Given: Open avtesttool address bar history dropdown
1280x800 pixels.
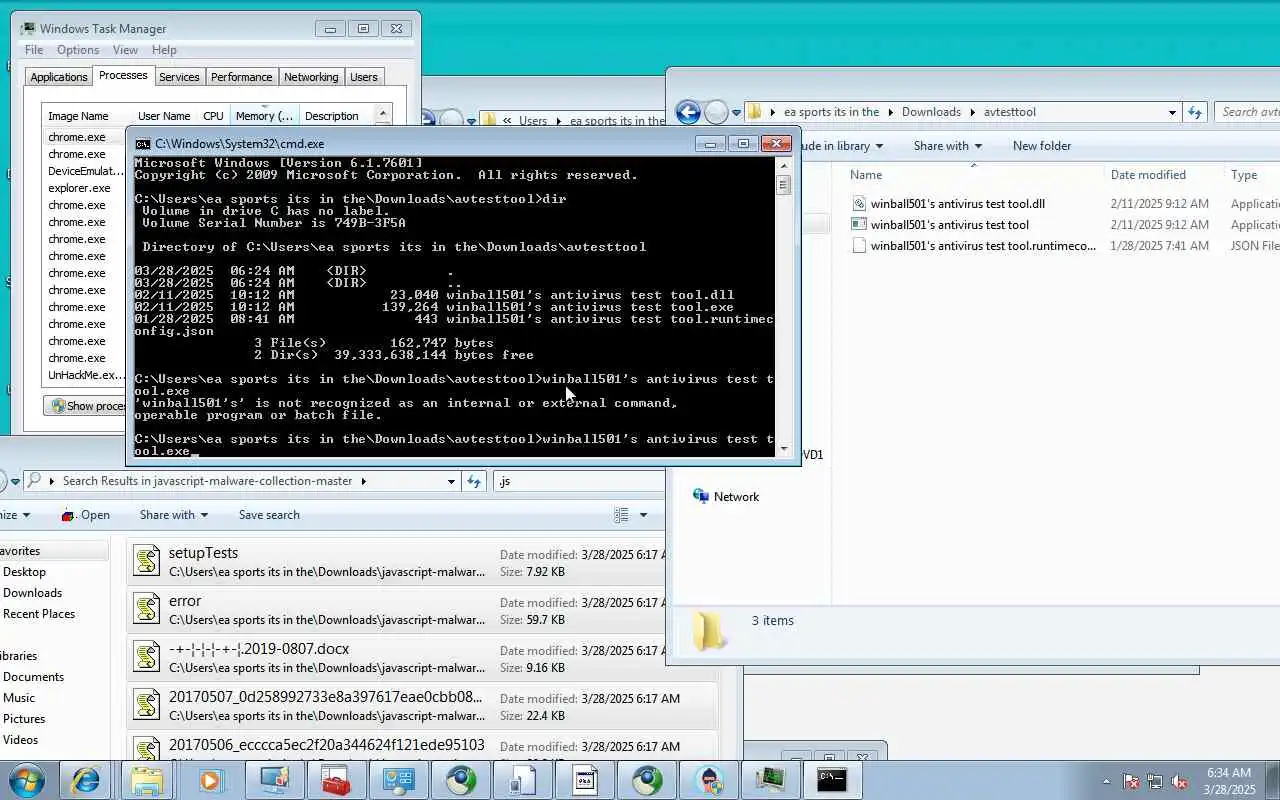Looking at the screenshot, I should pyautogui.click(x=1172, y=112).
